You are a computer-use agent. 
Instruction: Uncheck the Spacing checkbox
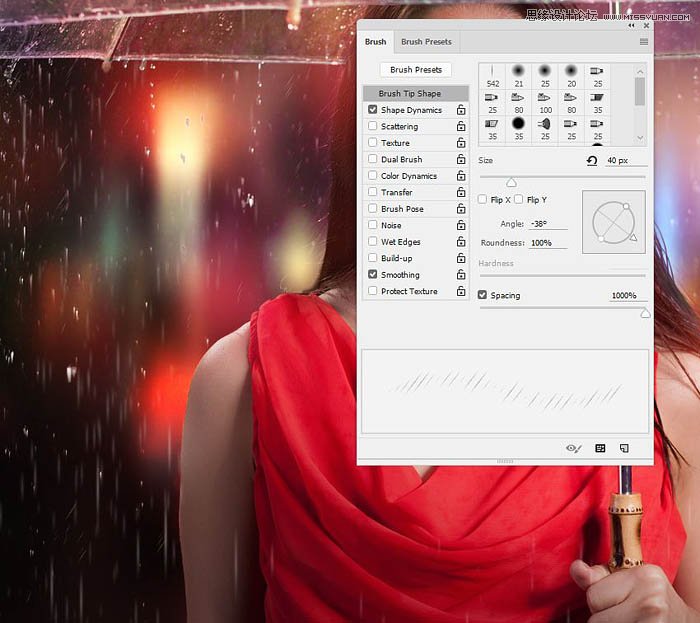click(x=483, y=296)
